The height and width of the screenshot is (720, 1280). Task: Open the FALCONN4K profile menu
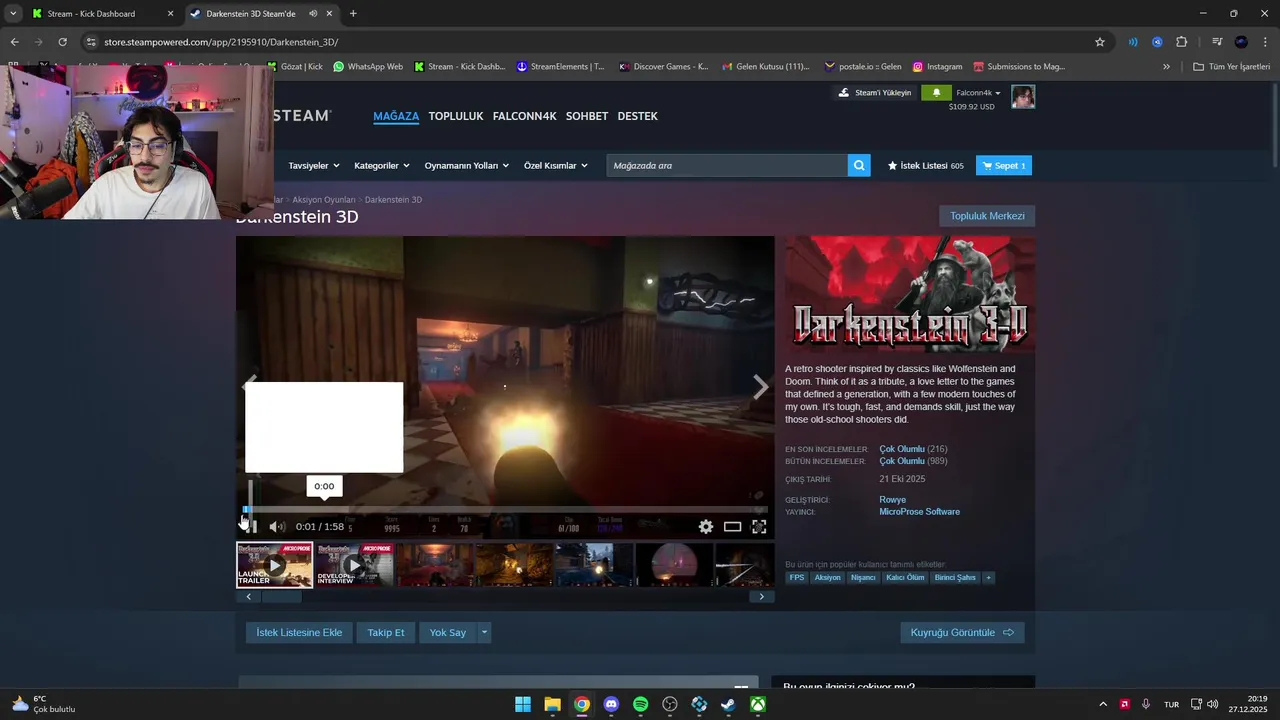coord(524,116)
